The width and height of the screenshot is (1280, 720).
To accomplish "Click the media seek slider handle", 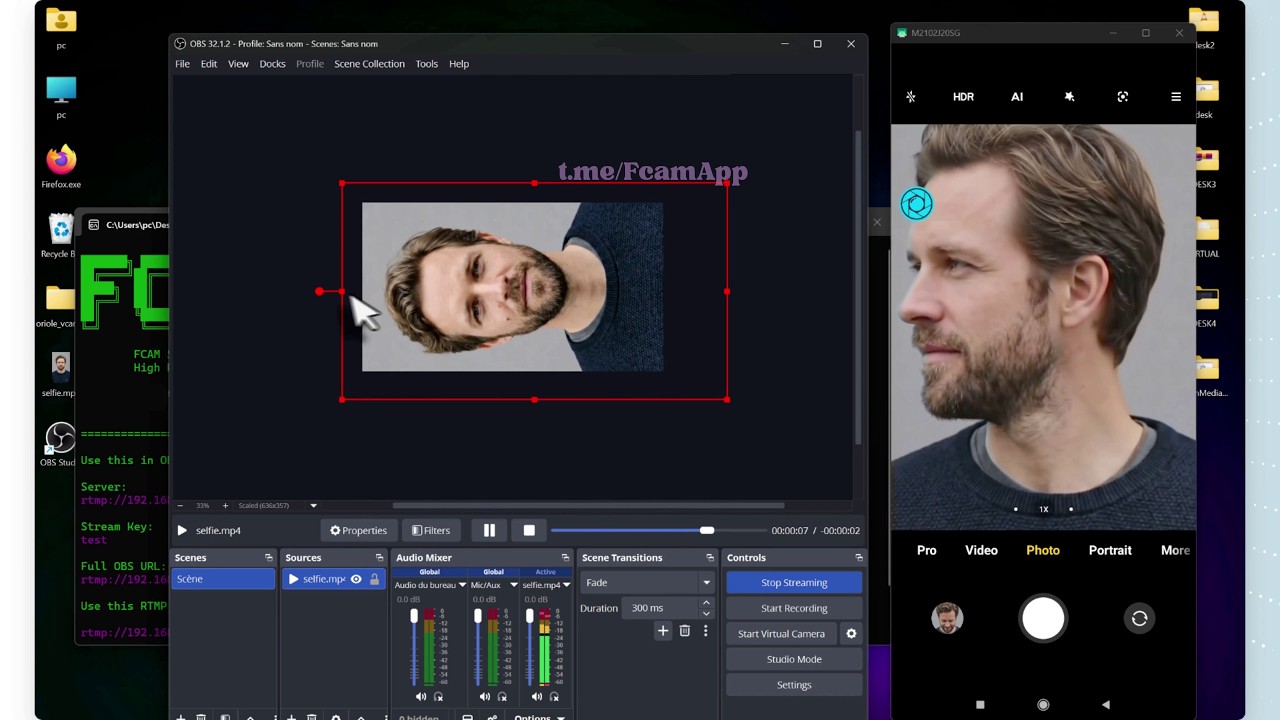I will [707, 531].
